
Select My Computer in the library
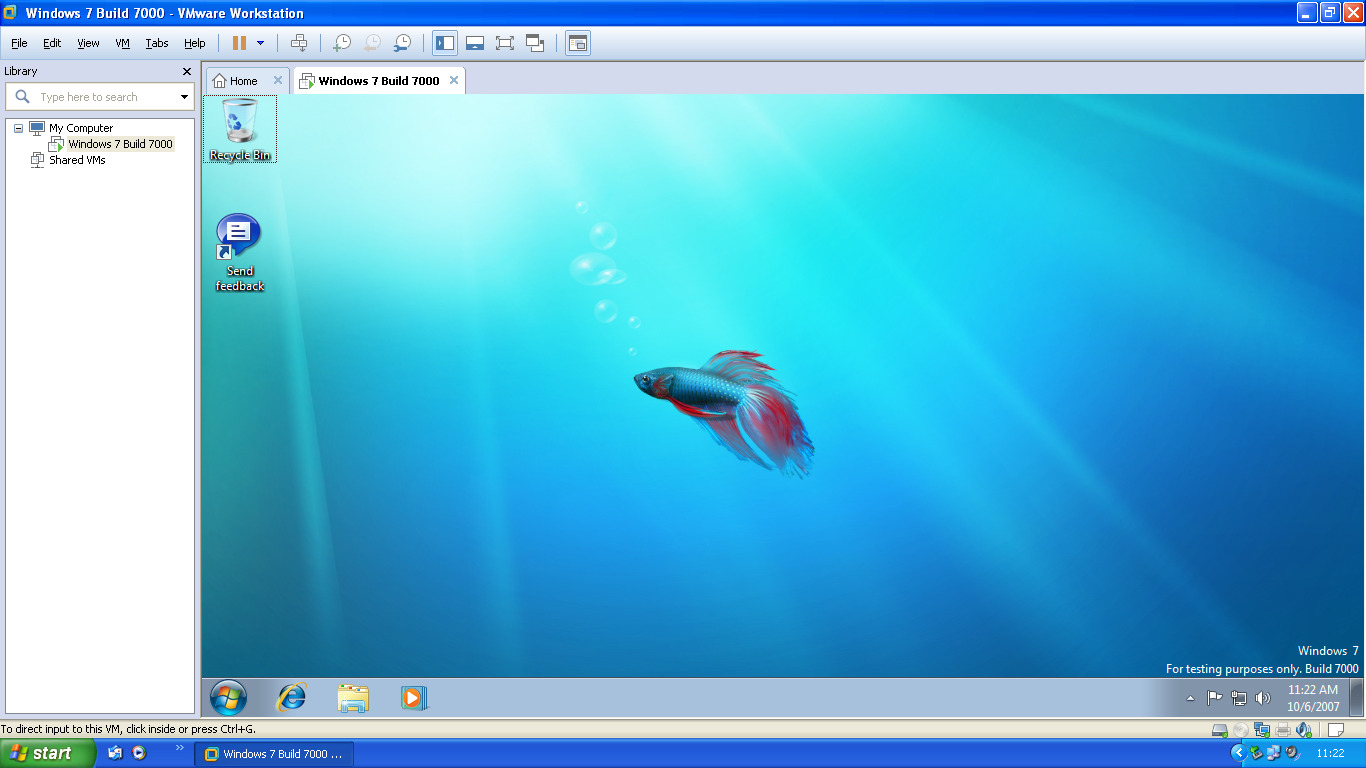tap(81, 128)
